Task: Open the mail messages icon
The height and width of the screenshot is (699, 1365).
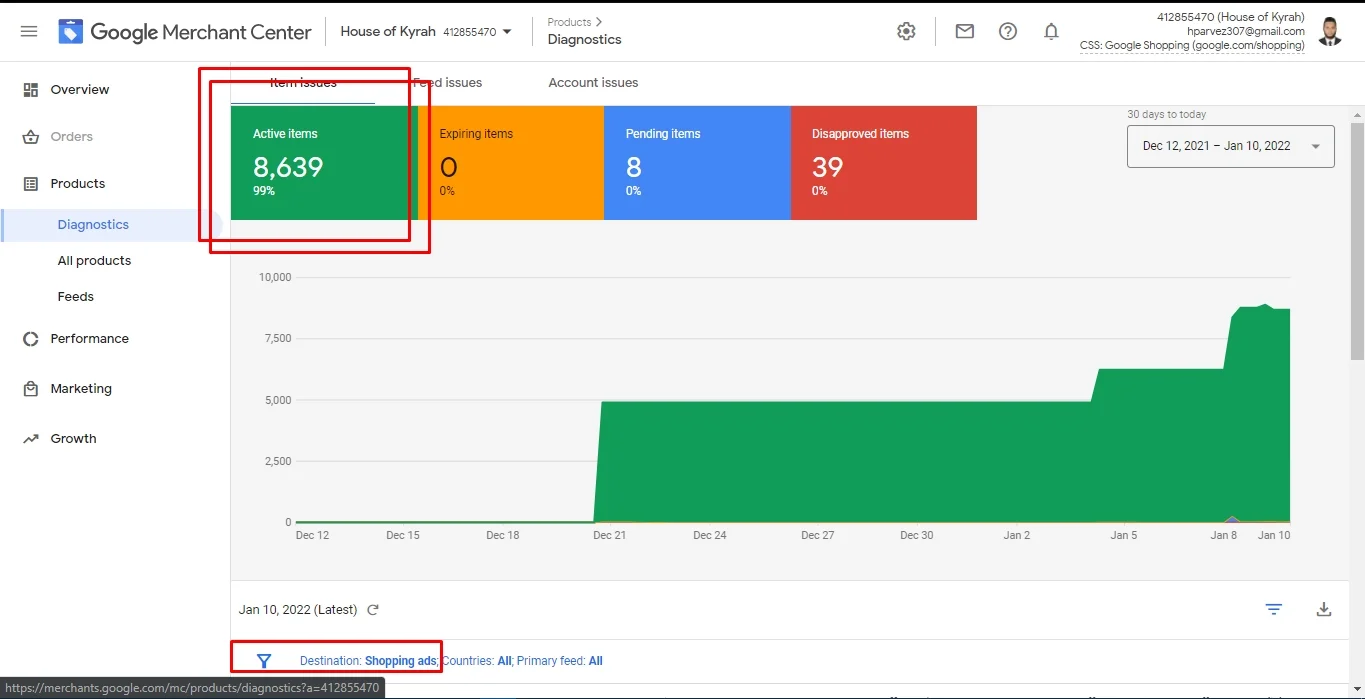Action: [964, 32]
